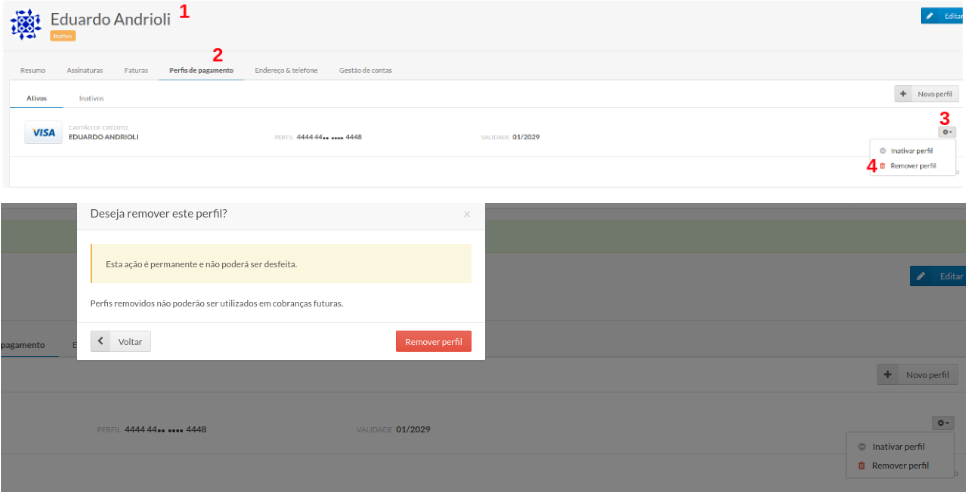This screenshot has width=966, height=492.
Task: Go to the Faturas tab
Action: coord(136,71)
